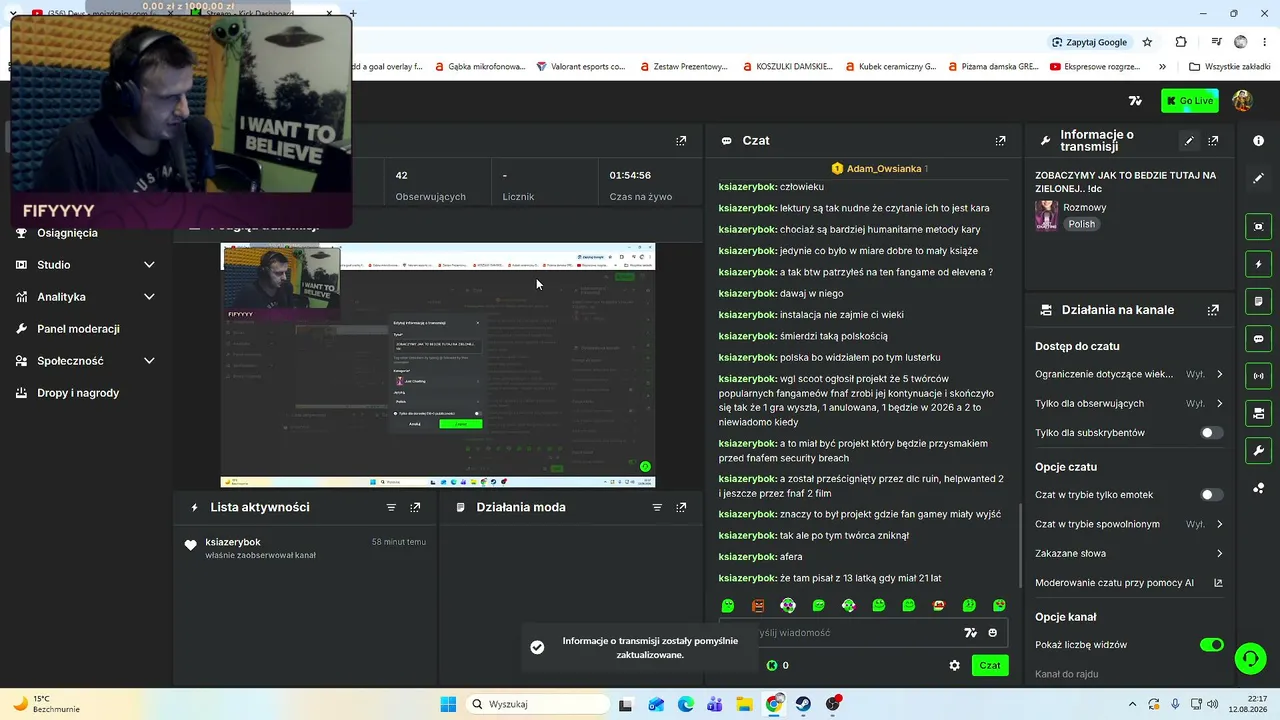The width and height of the screenshot is (1280, 720).
Task: Click the 7TV icon in the chat input
Action: pos(970,632)
